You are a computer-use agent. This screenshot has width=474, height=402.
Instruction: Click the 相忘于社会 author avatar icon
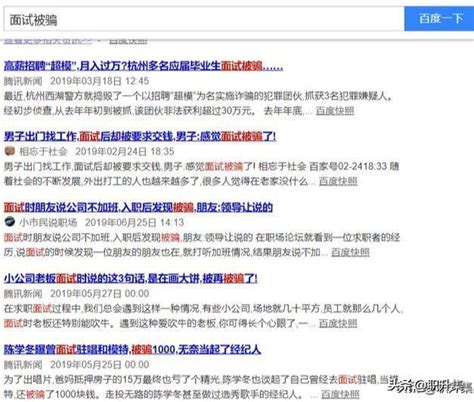(x=10, y=151)
